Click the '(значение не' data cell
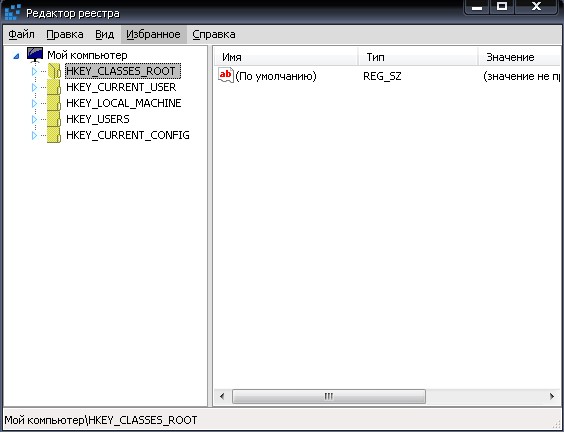 coord(522,76)
